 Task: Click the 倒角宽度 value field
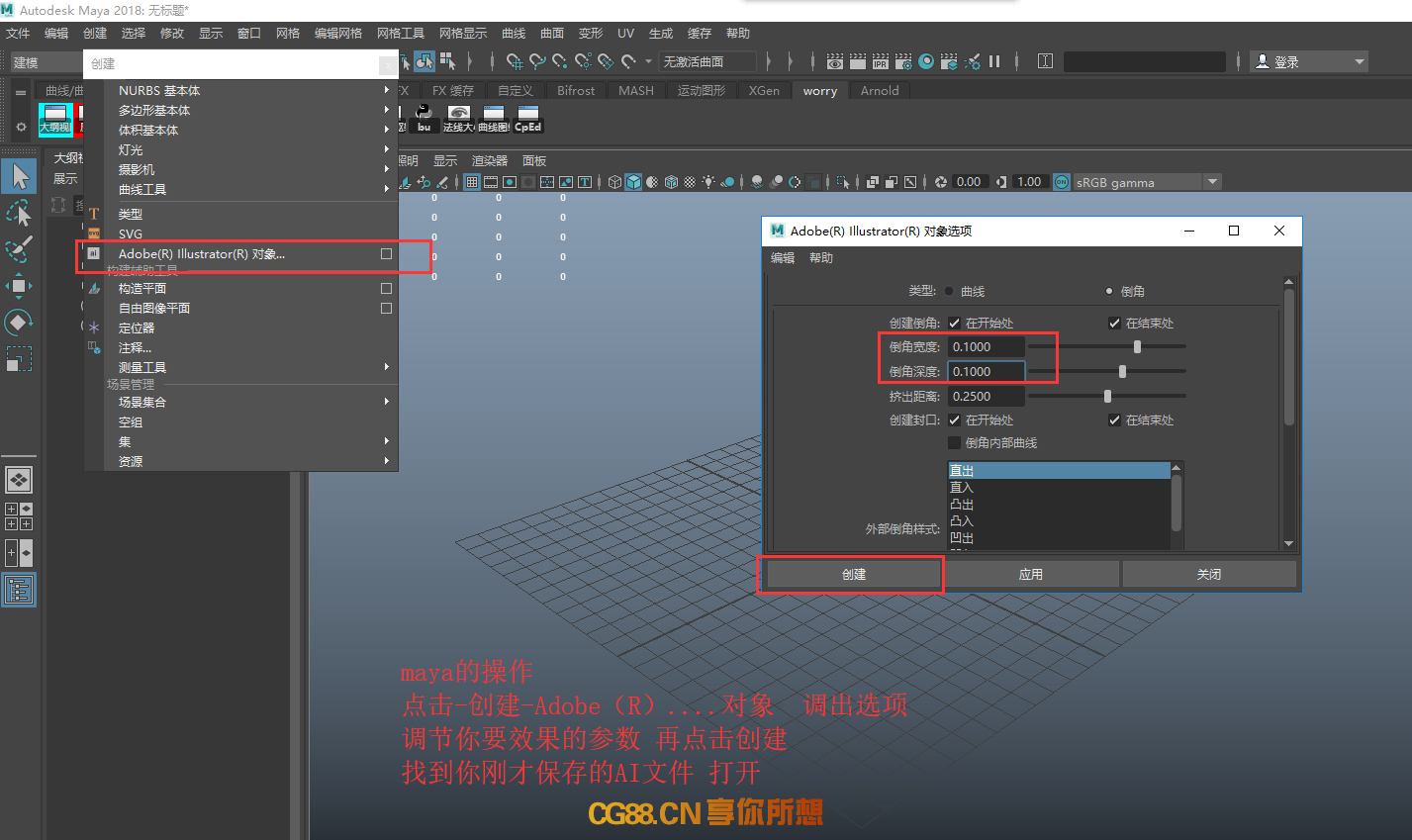pos(987,347)
